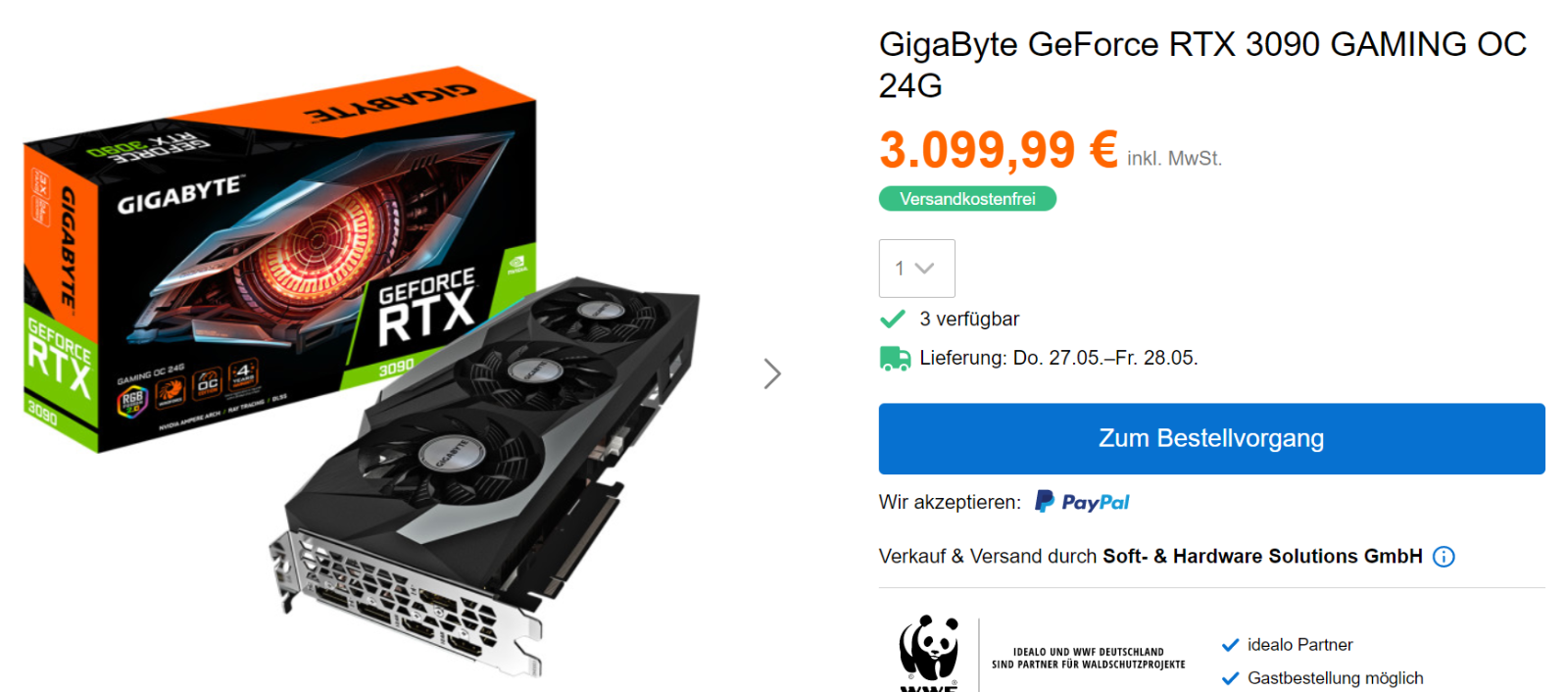Click the idealo Partner label
1568x692 pixels.
click(1299, 645)
